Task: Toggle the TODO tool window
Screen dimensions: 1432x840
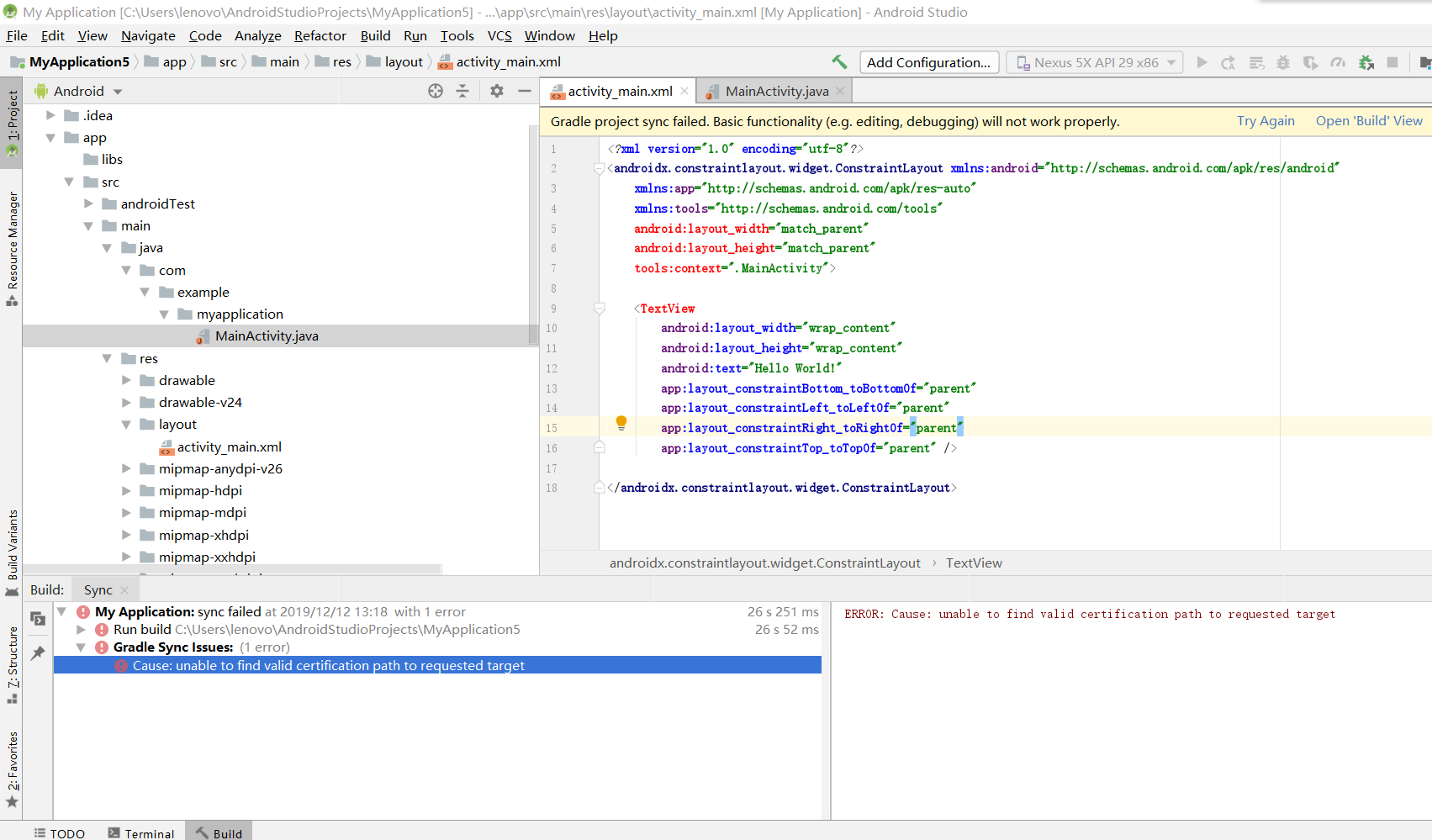Action: 59,833
